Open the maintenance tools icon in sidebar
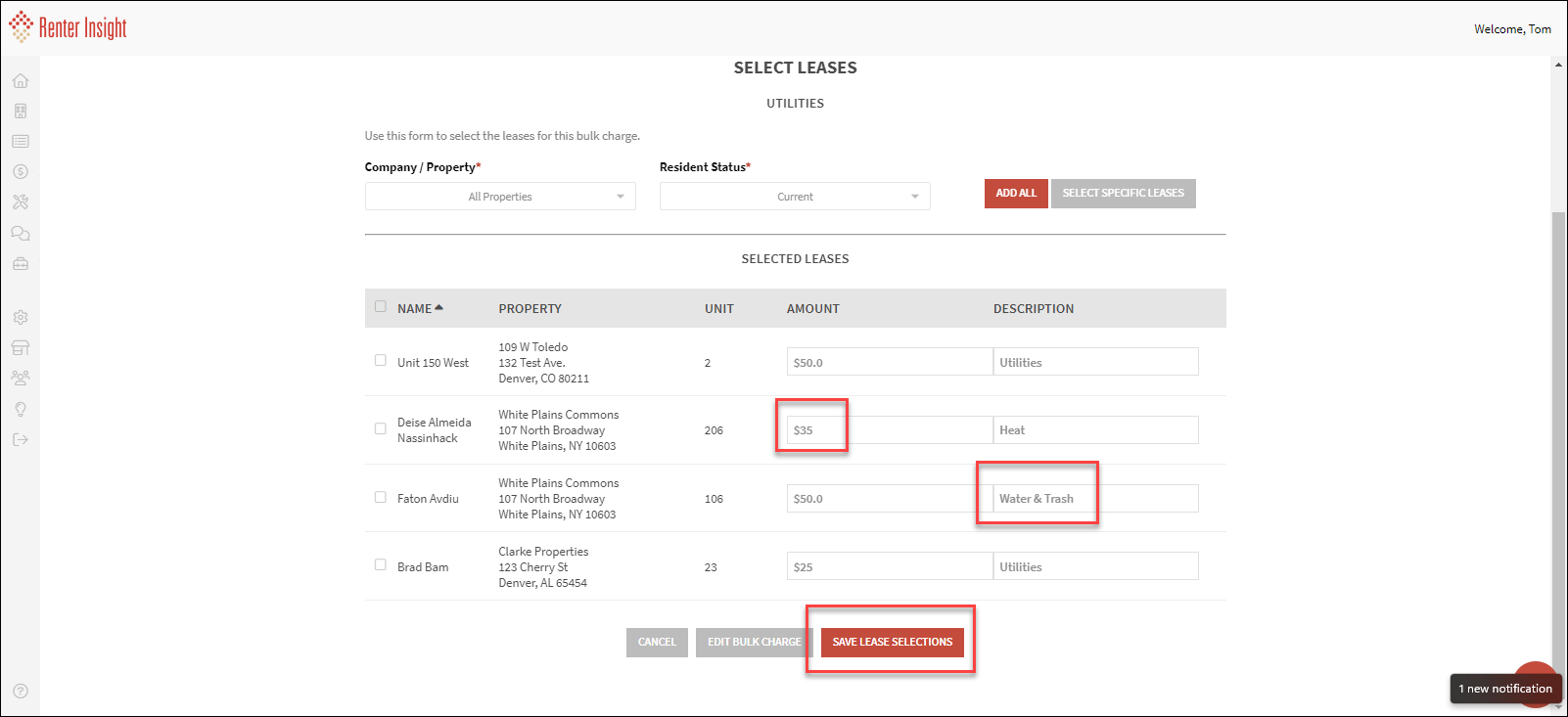 (x=21, y=202)
